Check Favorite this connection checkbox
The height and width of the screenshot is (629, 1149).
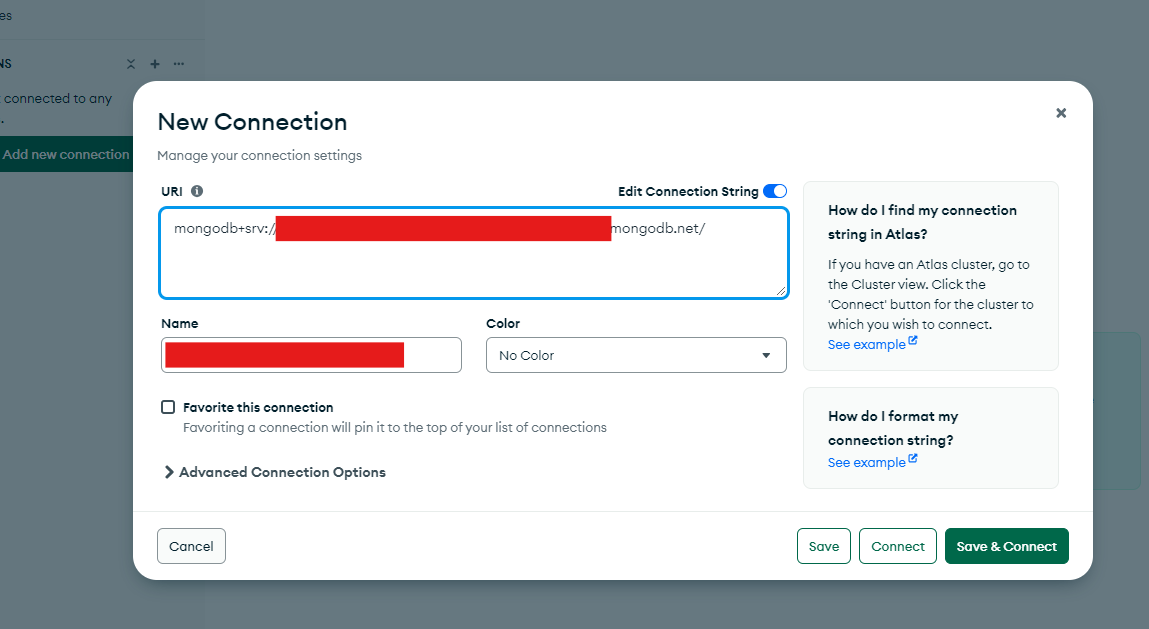pos(168,407)
